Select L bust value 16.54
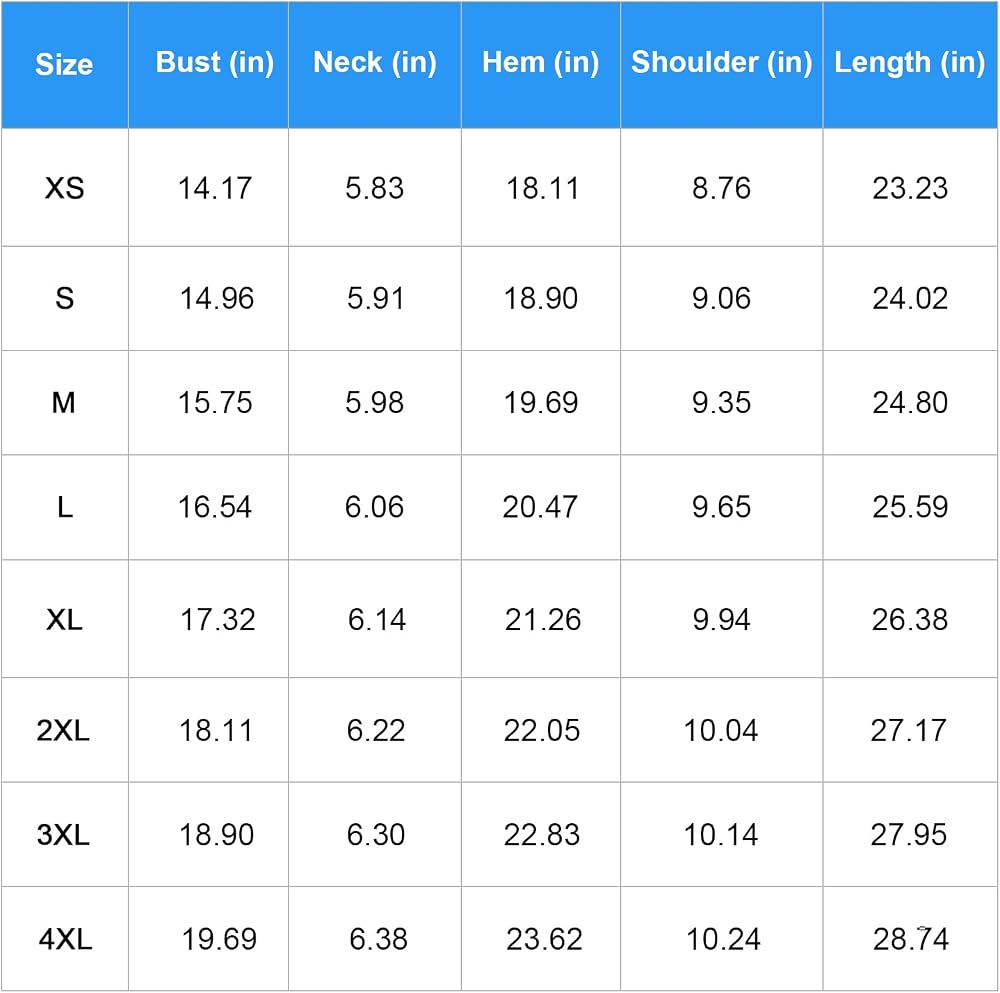This screenshot has height=993, width=1000. click(215, 507)
